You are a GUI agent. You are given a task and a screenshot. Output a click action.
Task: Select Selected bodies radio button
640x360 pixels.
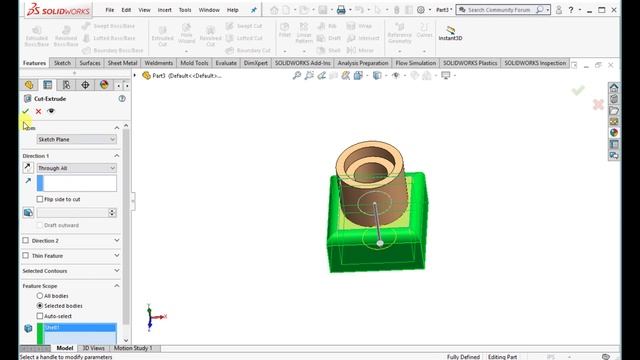(x=40, y=305)
